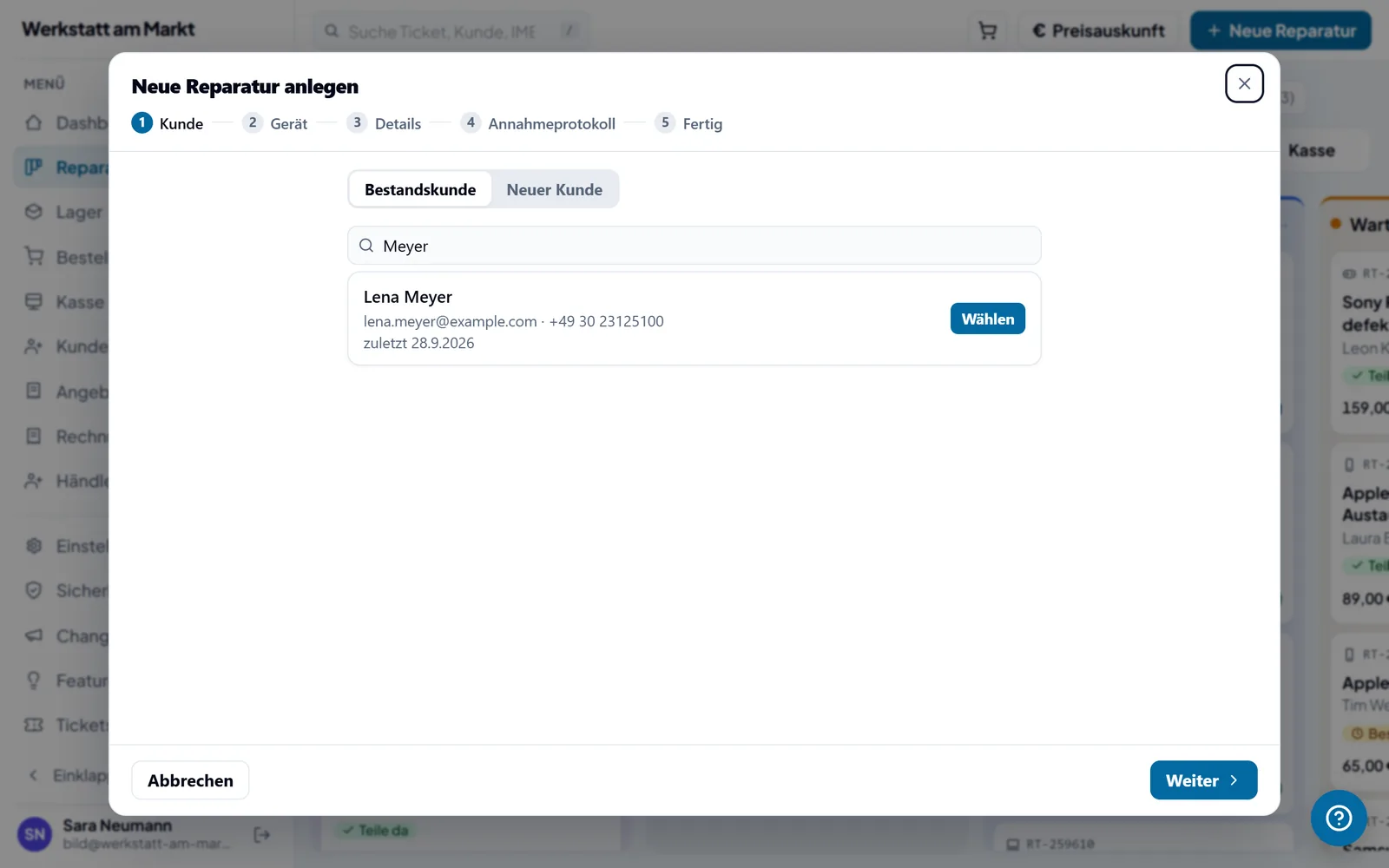Open the Changelog megaphone sidebar icon
This screenshot has width=1389, height=868.
click(x=34, y=635)
